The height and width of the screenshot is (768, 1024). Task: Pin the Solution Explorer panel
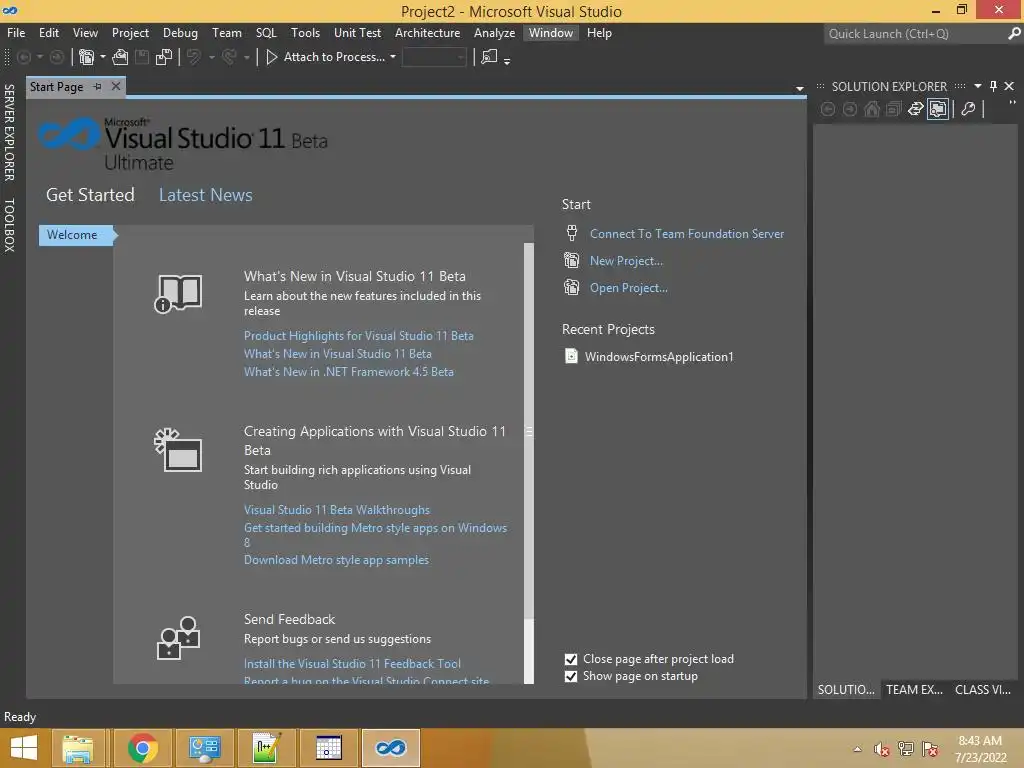(x=993, y=86)
